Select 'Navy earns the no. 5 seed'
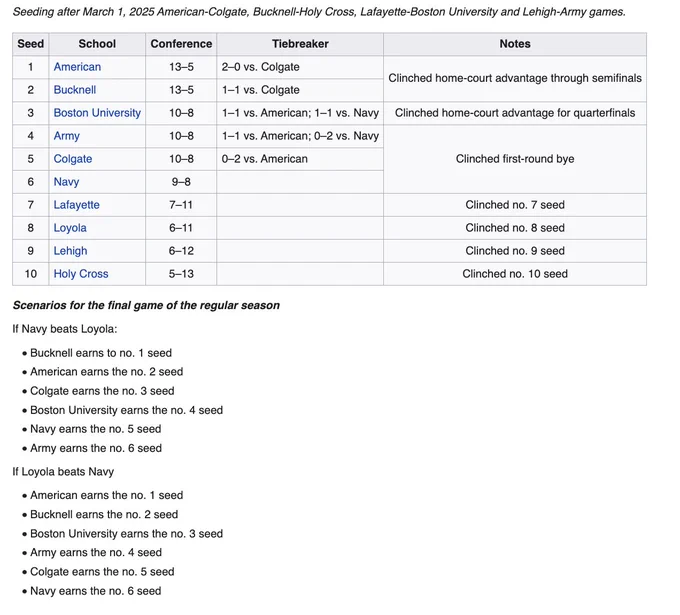The width and height of the screenshot is (680, 615). pyautogui.click(x=95, y=429)
